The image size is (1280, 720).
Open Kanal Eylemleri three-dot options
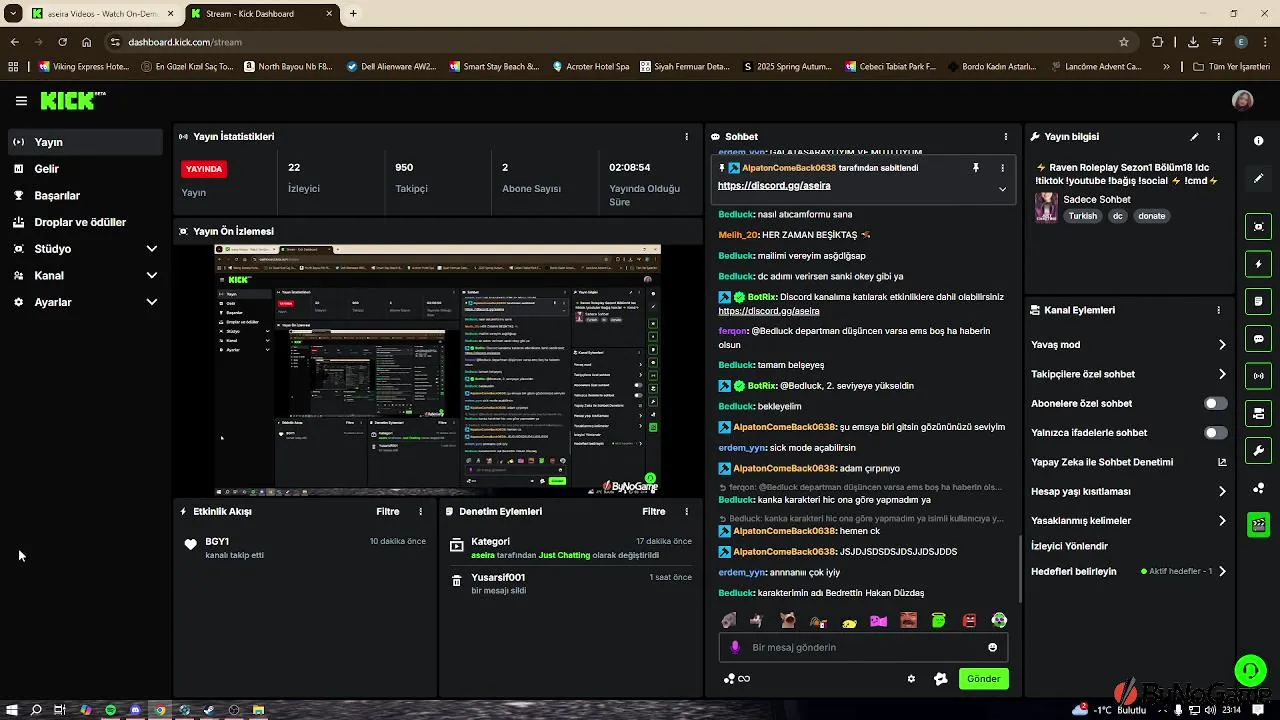[1218, 311]
